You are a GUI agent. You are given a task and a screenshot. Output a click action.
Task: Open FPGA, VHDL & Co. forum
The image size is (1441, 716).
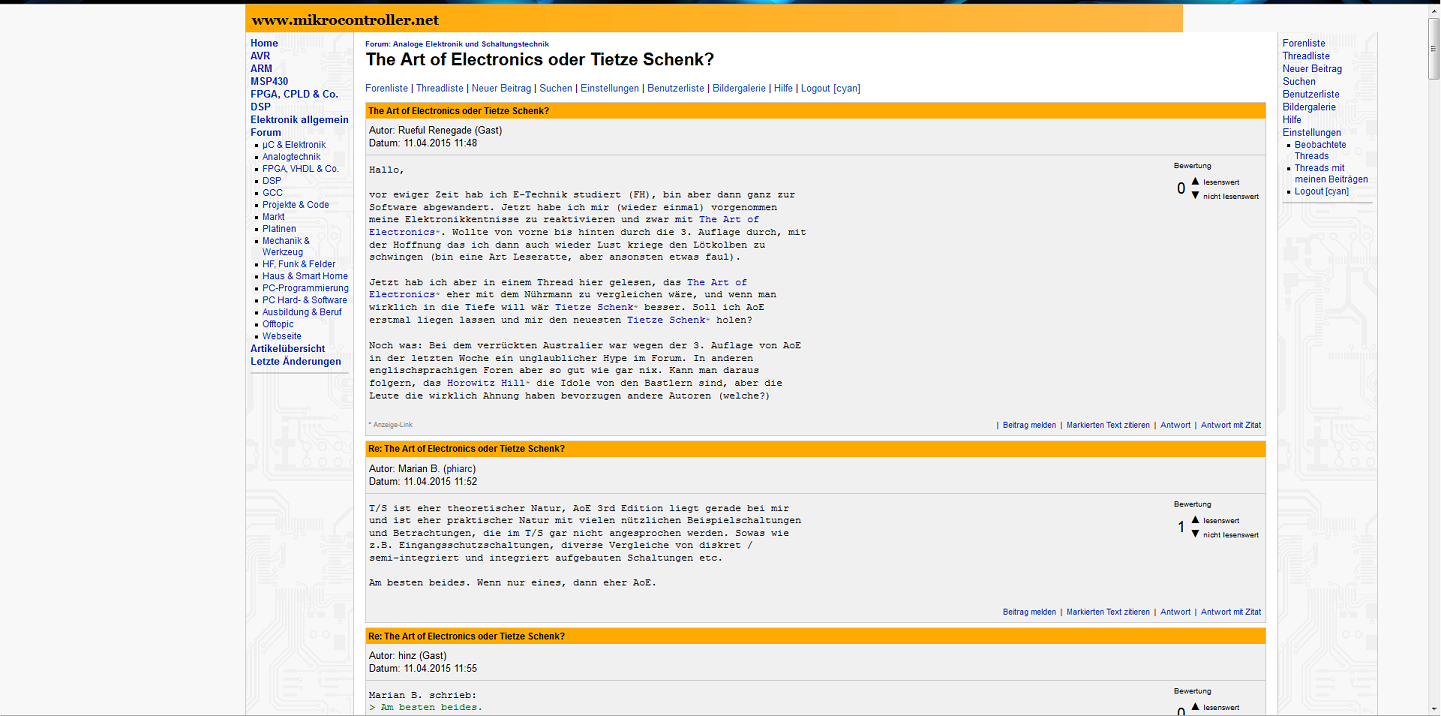click(300, 169)
